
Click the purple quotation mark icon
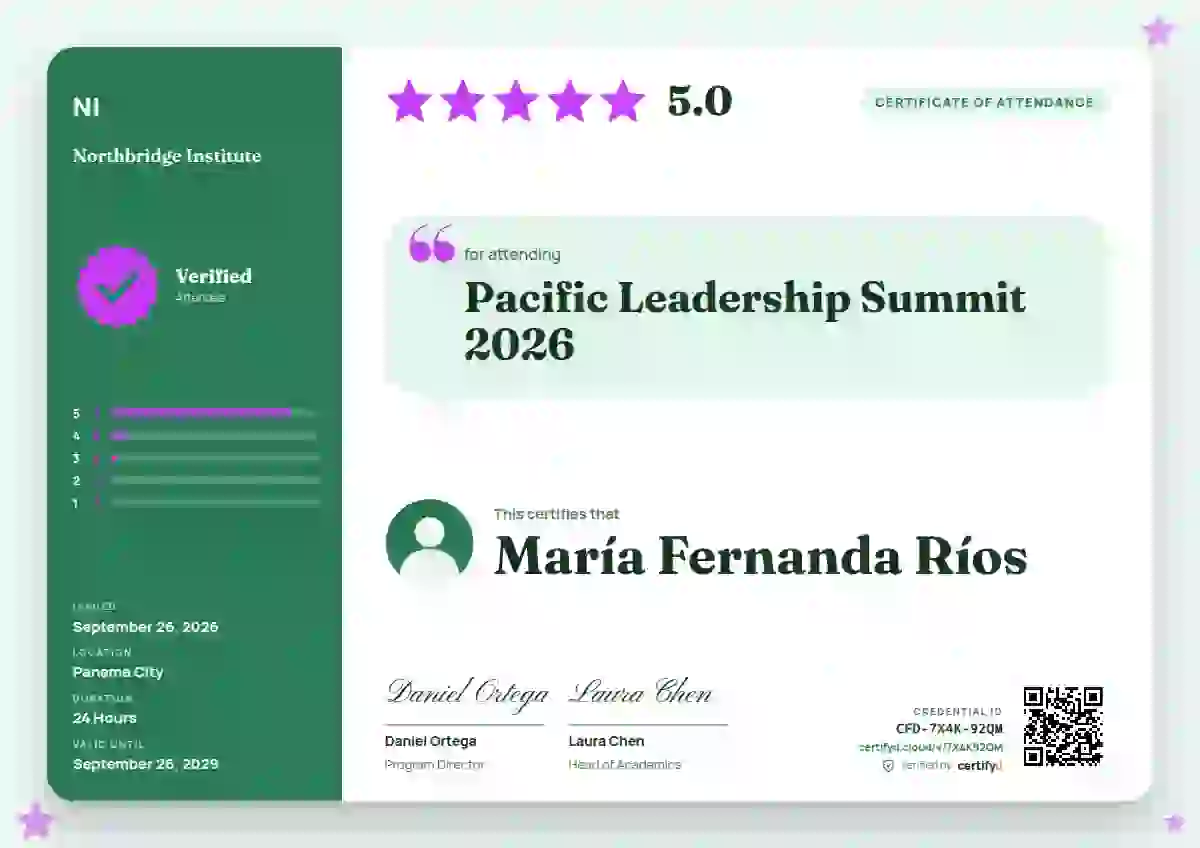[x=432, y=243]
